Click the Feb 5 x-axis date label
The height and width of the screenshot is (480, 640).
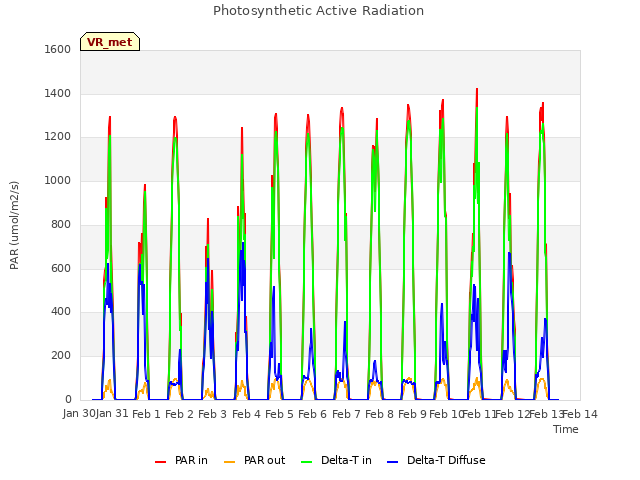279,414
